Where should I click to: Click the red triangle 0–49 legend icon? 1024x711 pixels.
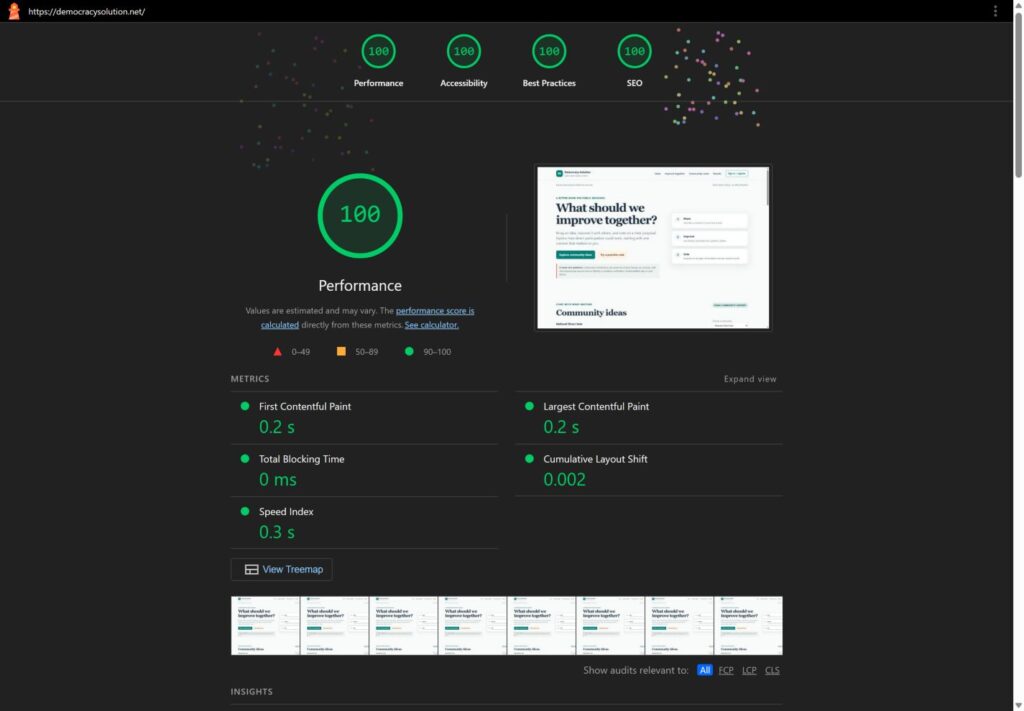click(x=278, y=351)
